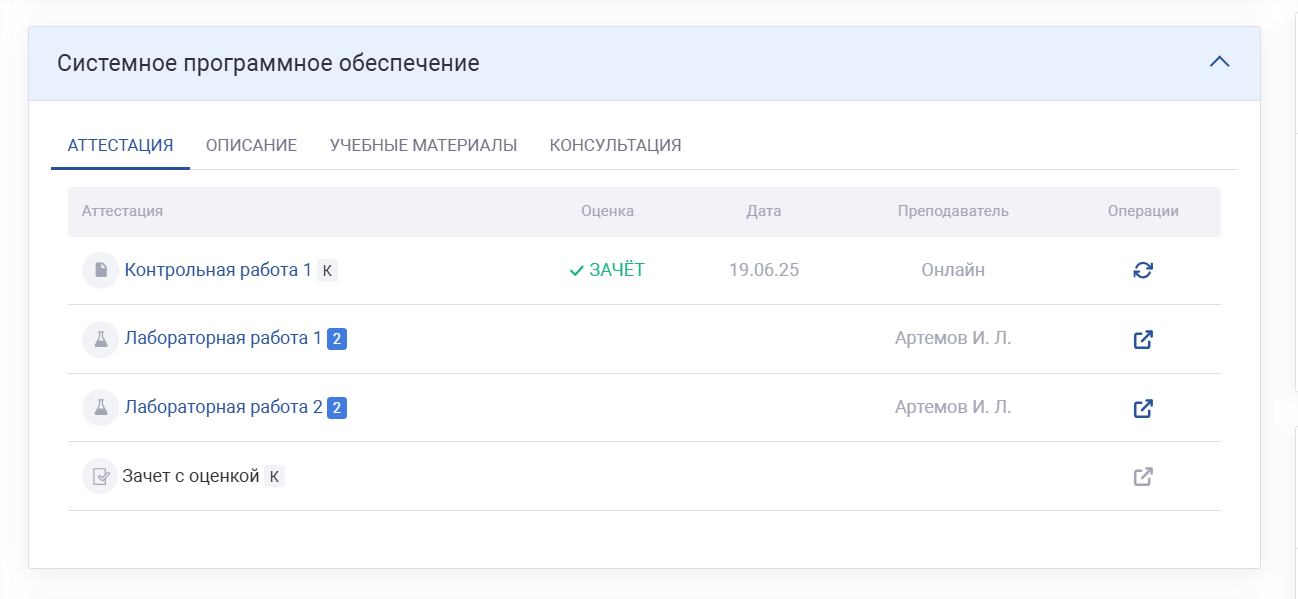The image size is (1298, 599).
Task: Open the Лабораторная работа 2 link
Action: 223,407
